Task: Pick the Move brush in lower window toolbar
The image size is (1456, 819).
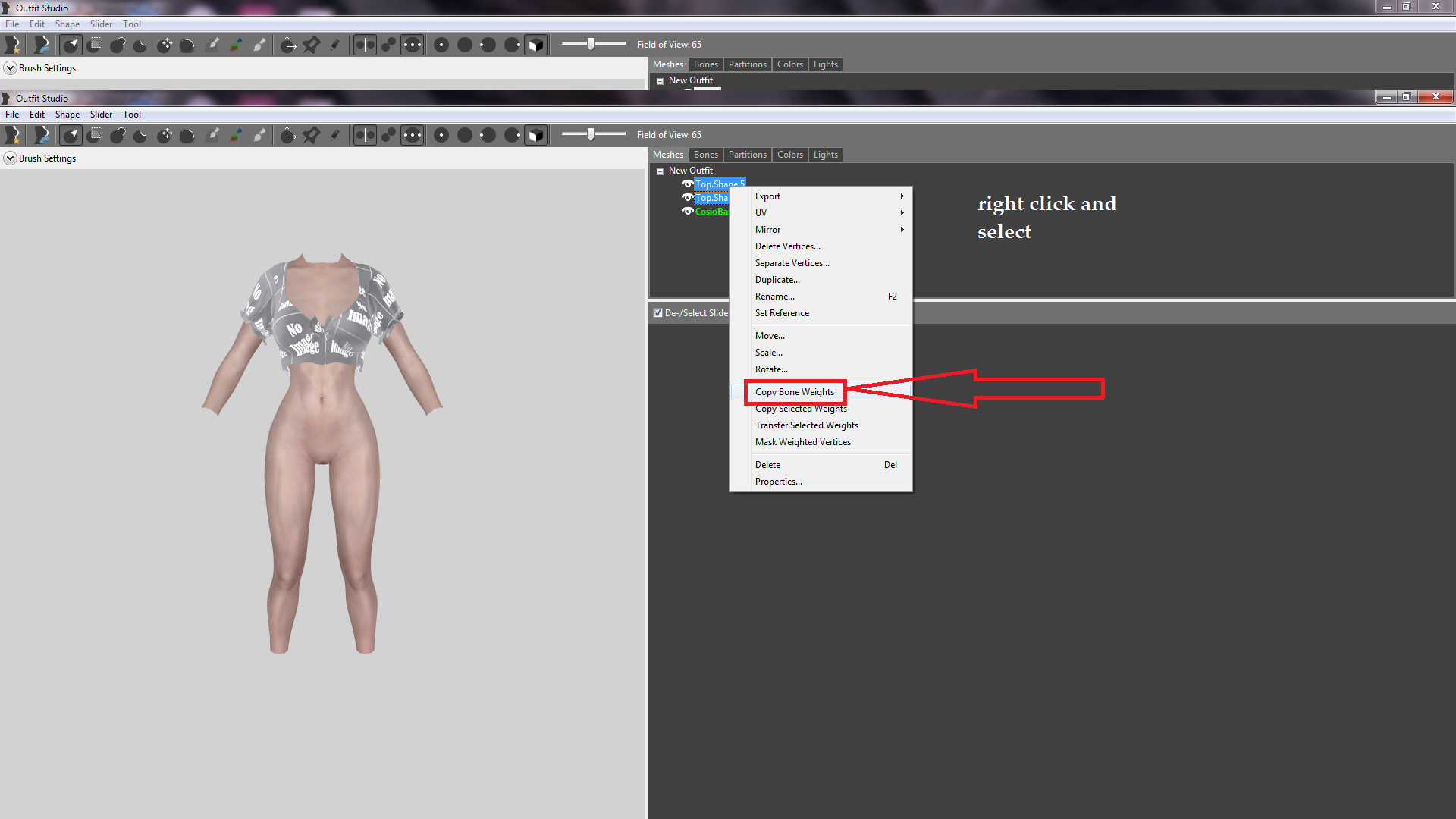Action: click(x=165, y=135)
